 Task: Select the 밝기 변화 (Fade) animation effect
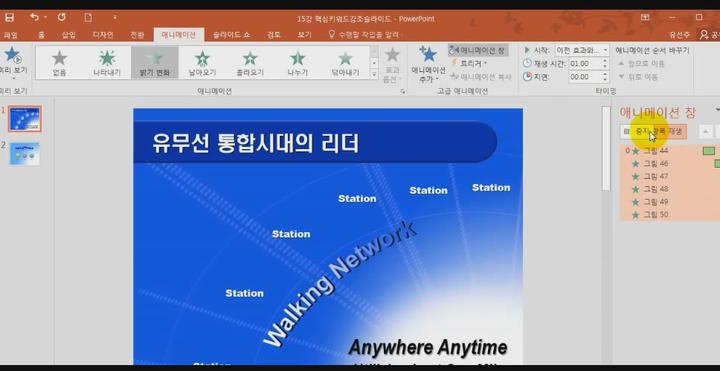coord(155,62)
